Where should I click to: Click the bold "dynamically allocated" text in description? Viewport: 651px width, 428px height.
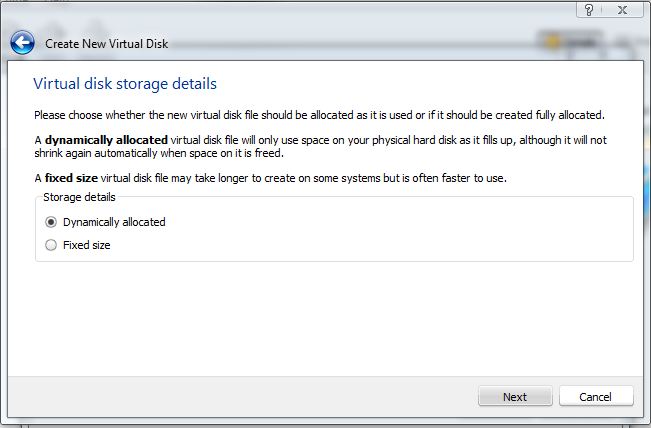[105, 139]
